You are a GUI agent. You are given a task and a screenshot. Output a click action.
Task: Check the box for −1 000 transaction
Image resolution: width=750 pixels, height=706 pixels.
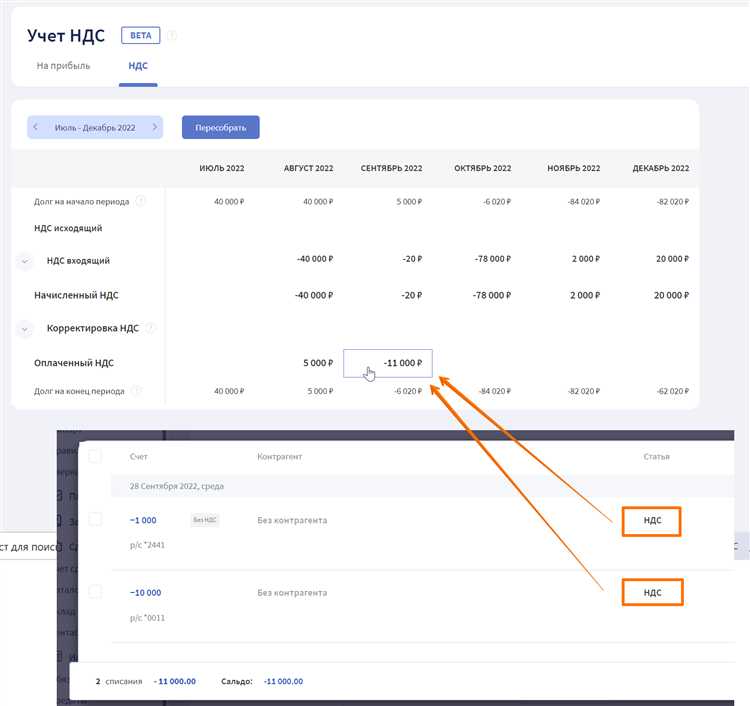click(95, 520)
